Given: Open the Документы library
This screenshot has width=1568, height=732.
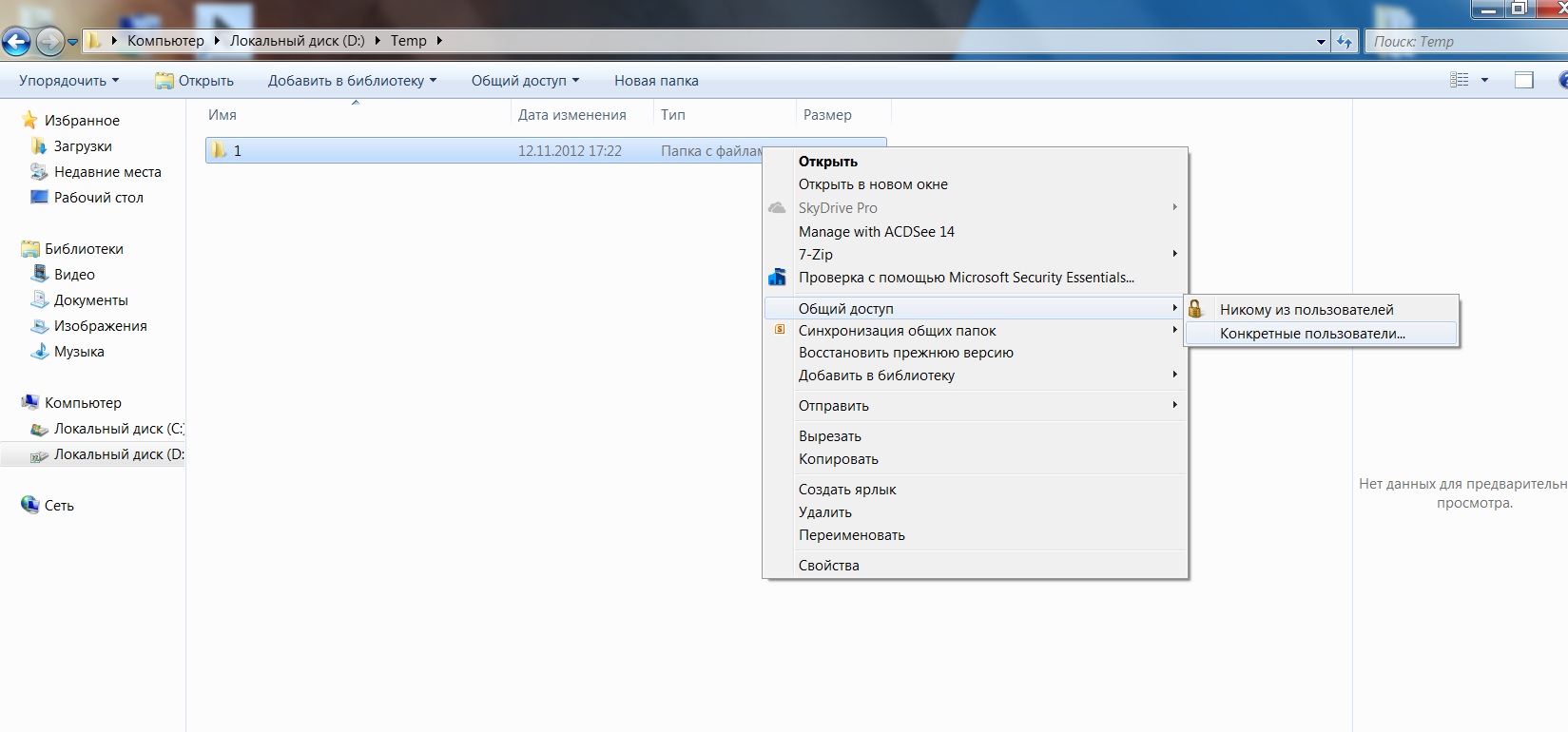Looking at the screenshot, I should [91, 300].
